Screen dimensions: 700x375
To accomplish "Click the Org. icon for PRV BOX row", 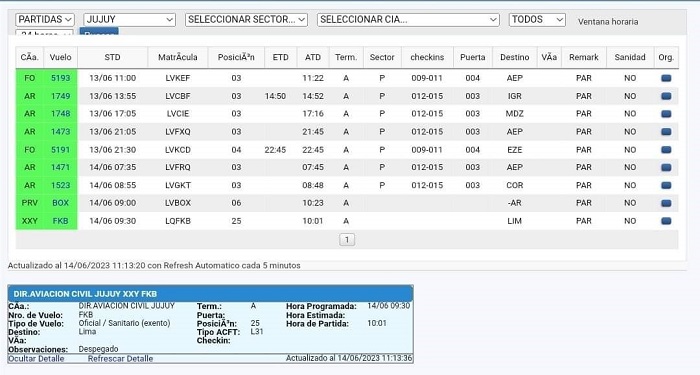I will tap(666, 203).
